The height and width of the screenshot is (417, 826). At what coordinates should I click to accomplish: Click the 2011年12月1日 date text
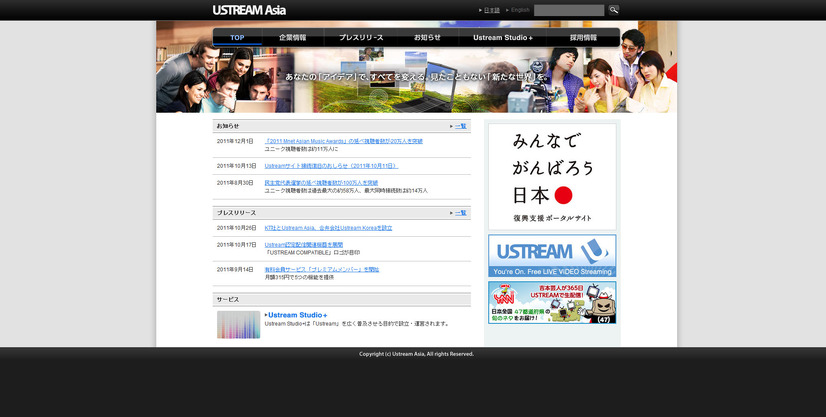pyautogui.click(x=235, y=141)
